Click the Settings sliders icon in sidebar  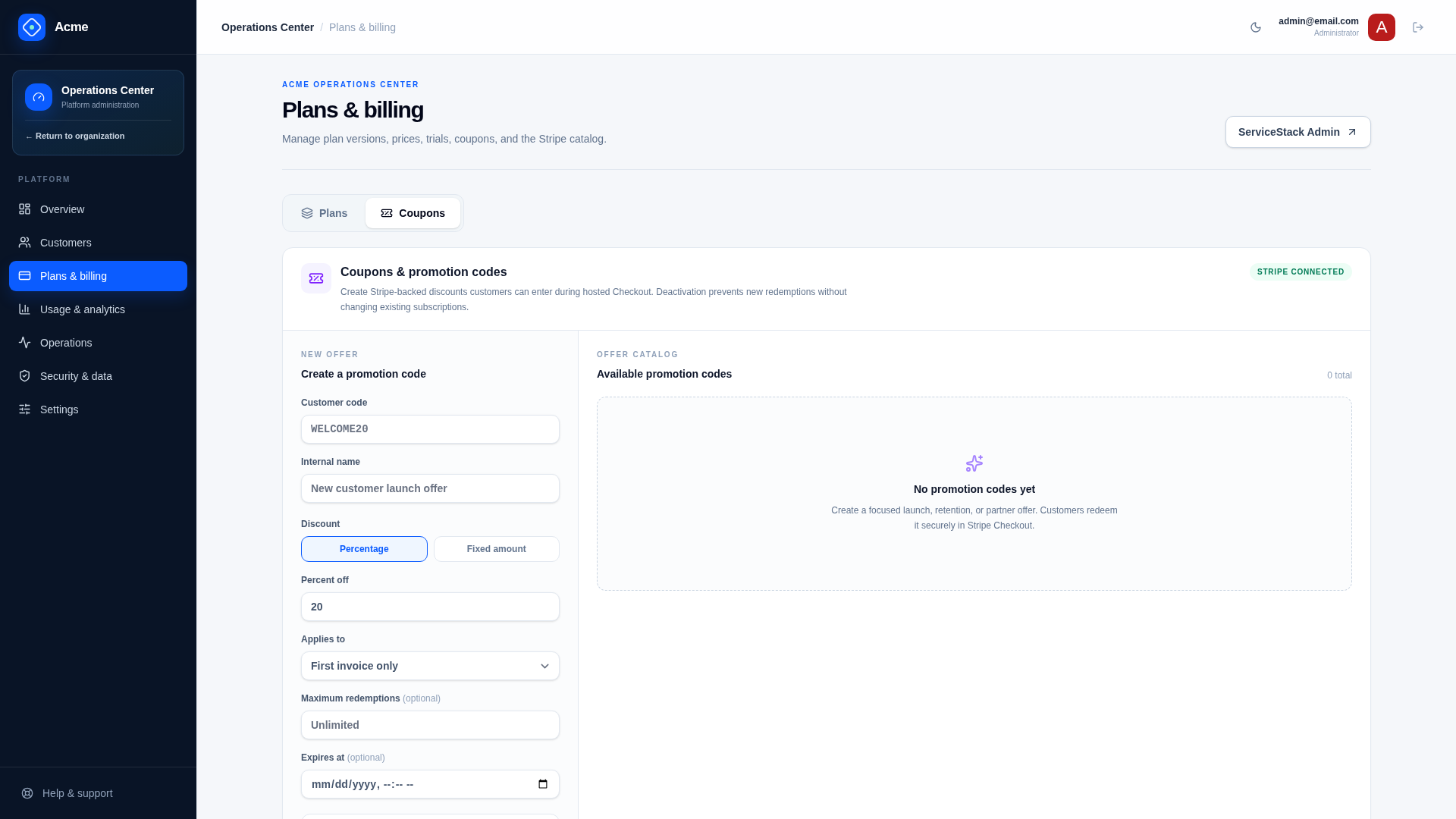click(x=25, y=409)
